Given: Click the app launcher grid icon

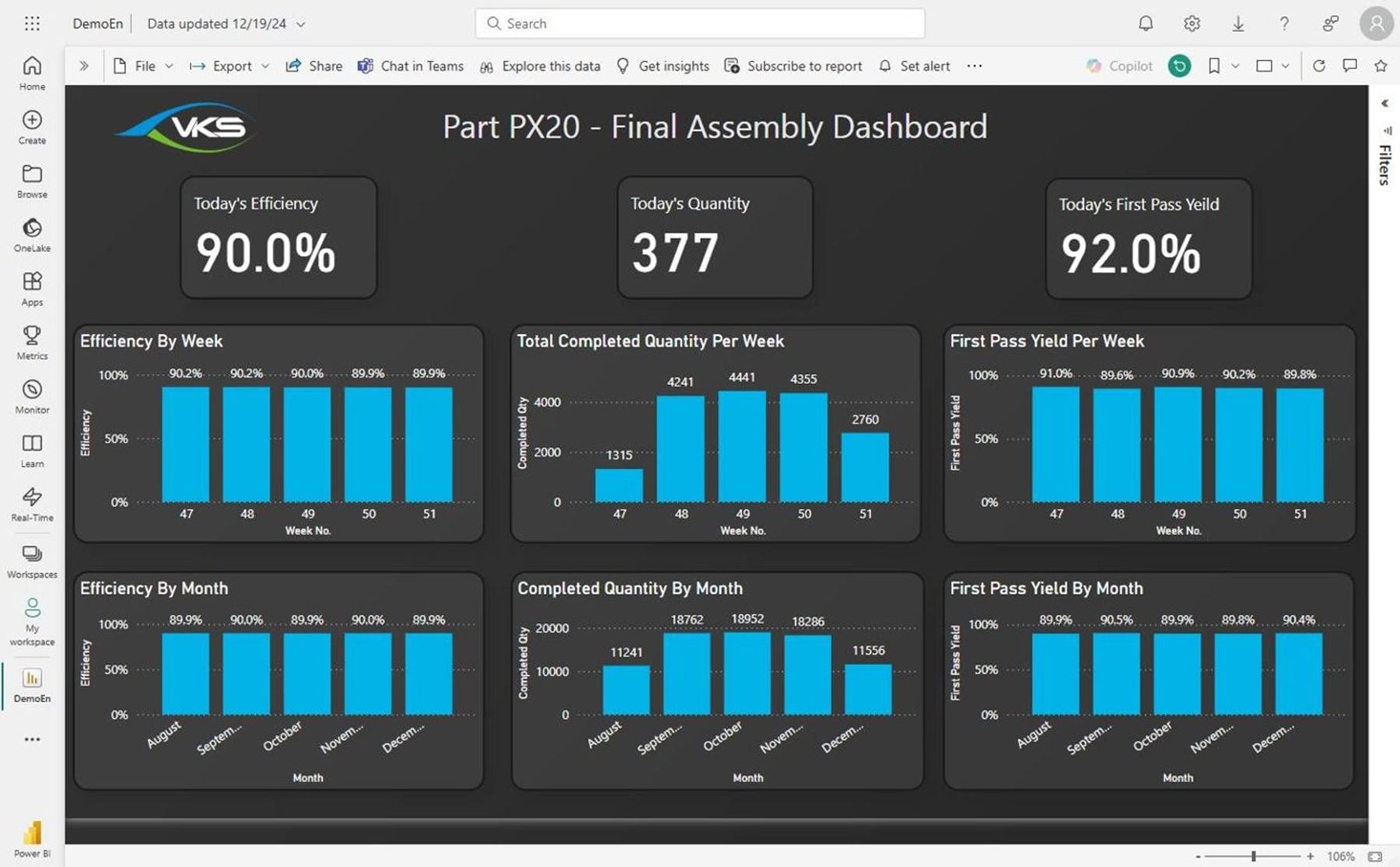Looking at the screenshot, I should click(x=32, y=23).
